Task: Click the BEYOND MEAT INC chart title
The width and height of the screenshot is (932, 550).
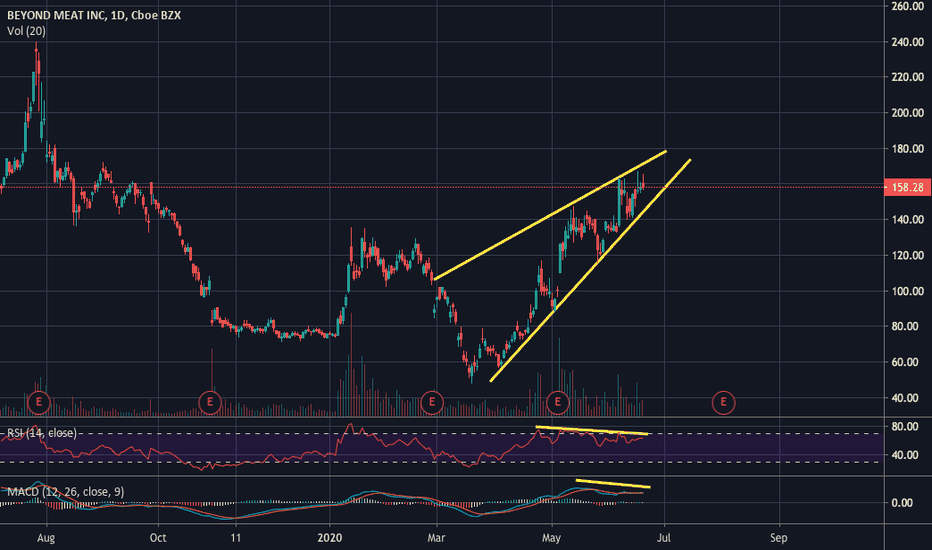Action: pos(94,15)
